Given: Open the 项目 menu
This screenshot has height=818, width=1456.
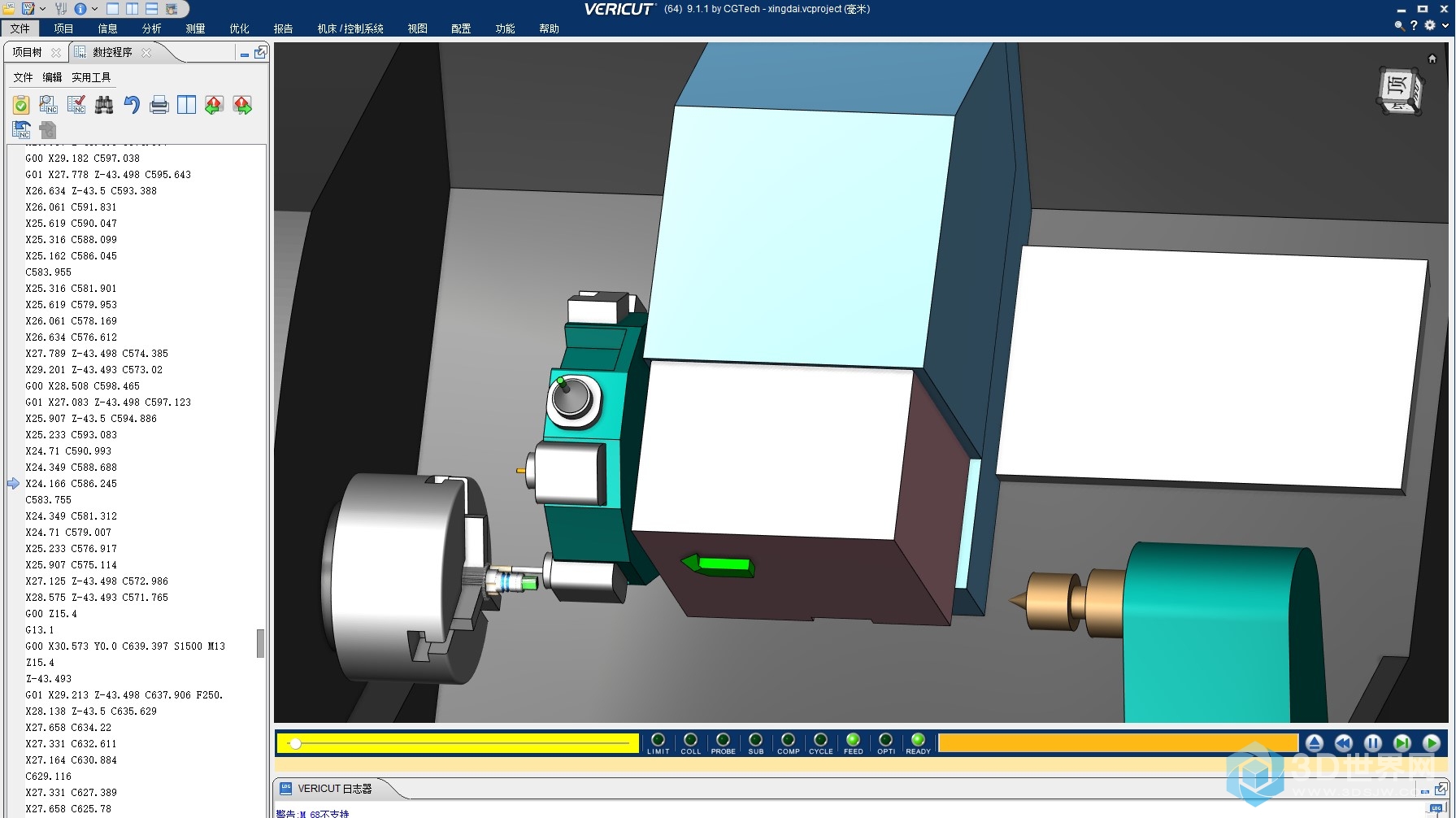Looking at the screenshot, I should [63, 28].
